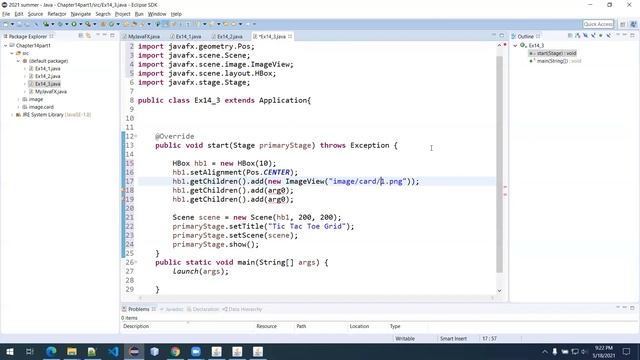Collapse all in Package Explorer
Screen dimensions: 640x360
tap(81, 36)
